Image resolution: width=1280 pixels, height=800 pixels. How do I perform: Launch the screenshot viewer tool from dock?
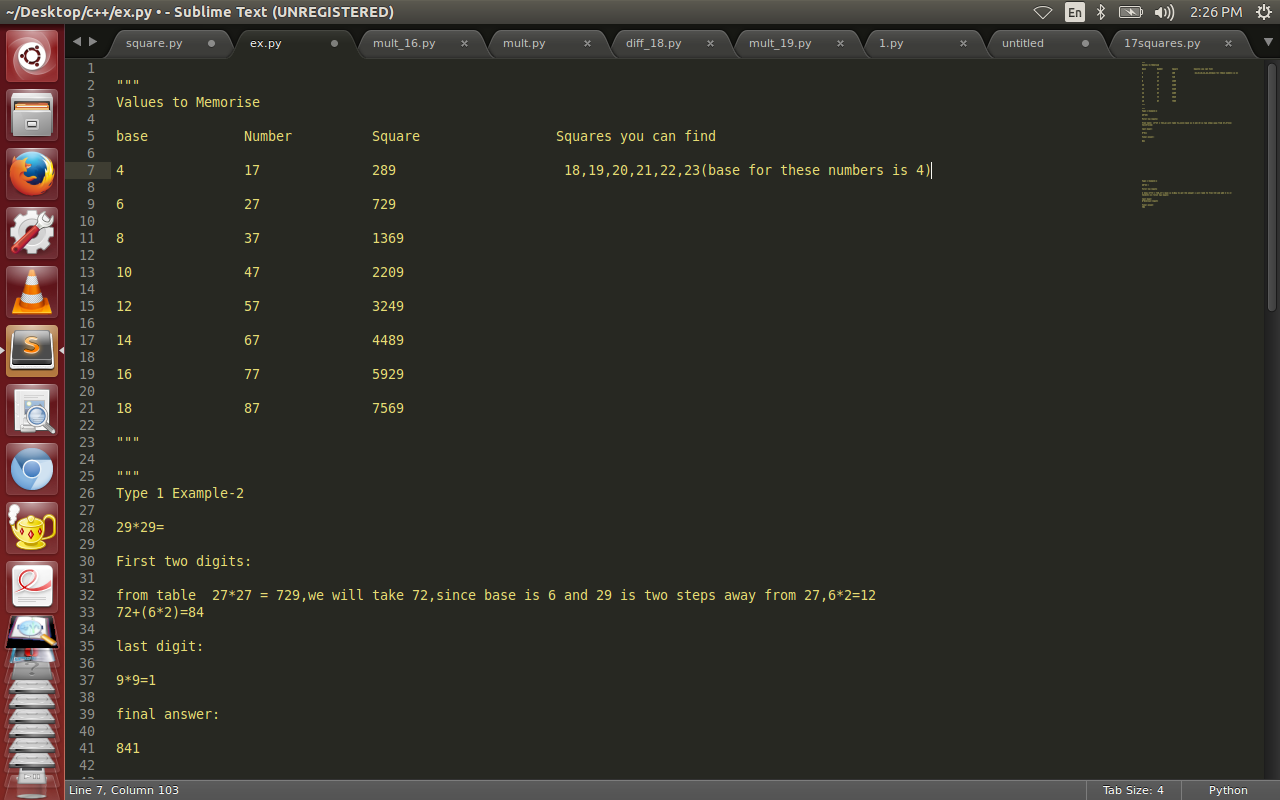32,410
